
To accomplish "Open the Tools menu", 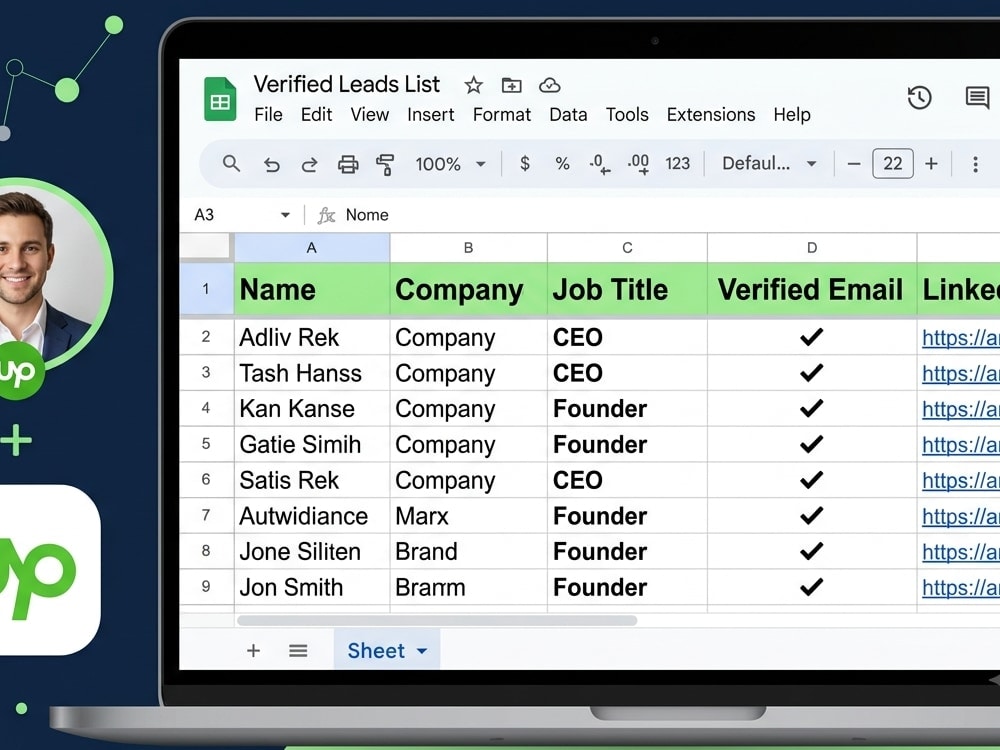I will [x=627, y=115].
